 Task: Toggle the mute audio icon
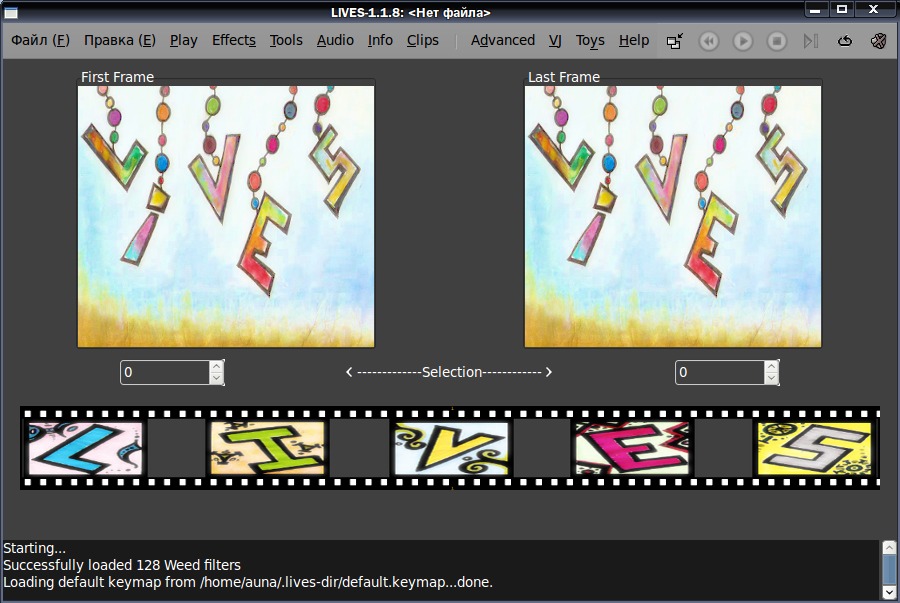tap(878, 41)
